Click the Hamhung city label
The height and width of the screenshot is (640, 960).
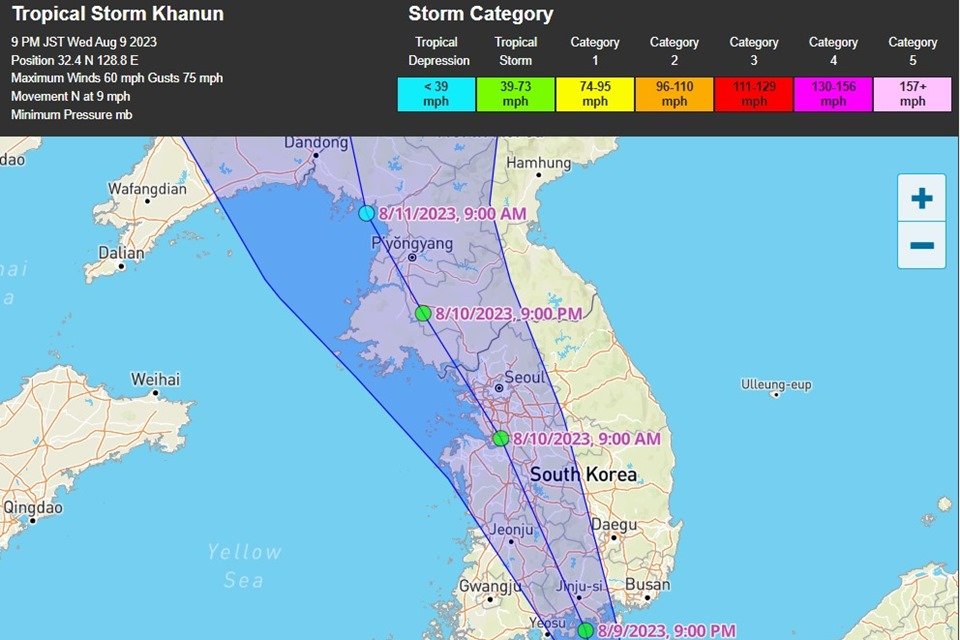point(538,162)
